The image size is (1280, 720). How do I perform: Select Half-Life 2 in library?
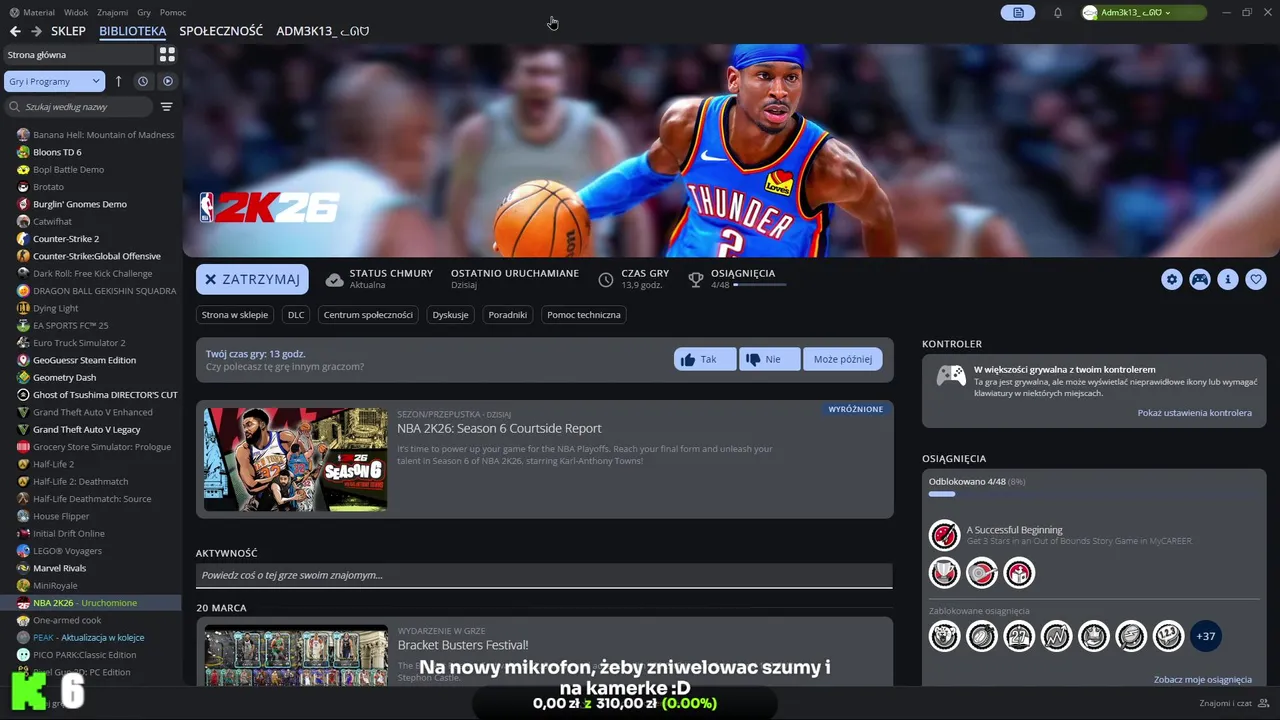tap(53, 464)
